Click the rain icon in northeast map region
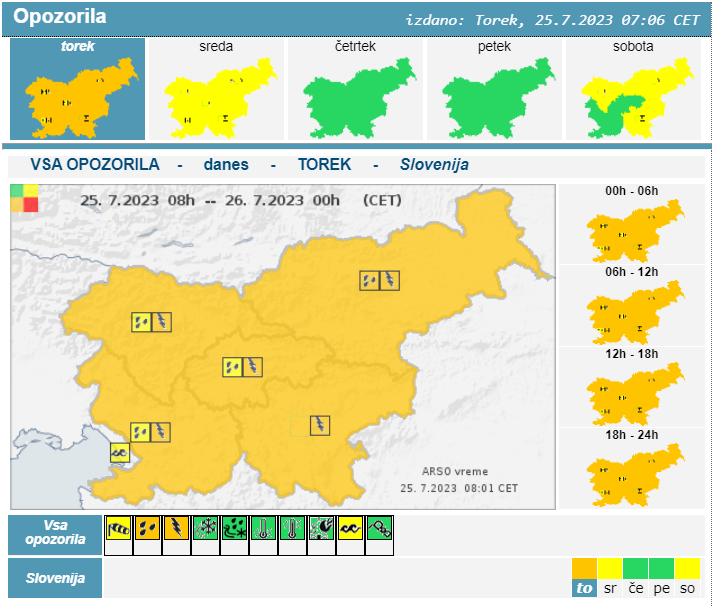This screenshot has width=712, height=607. click(x=370, y=281)
